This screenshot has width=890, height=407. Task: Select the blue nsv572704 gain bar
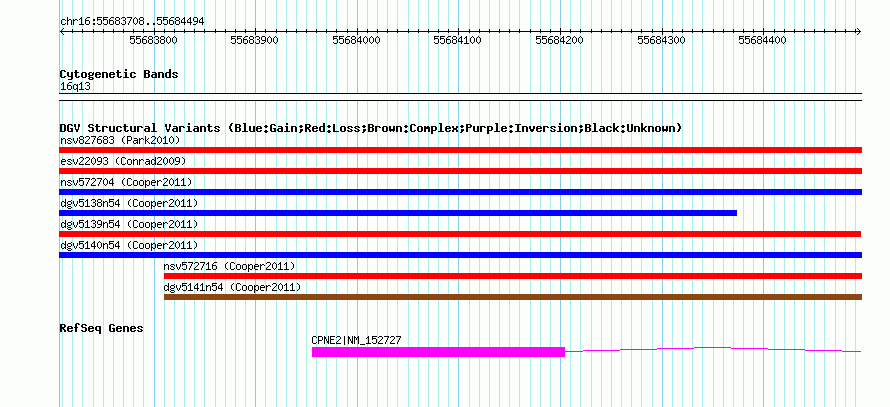tap(460, 192)
